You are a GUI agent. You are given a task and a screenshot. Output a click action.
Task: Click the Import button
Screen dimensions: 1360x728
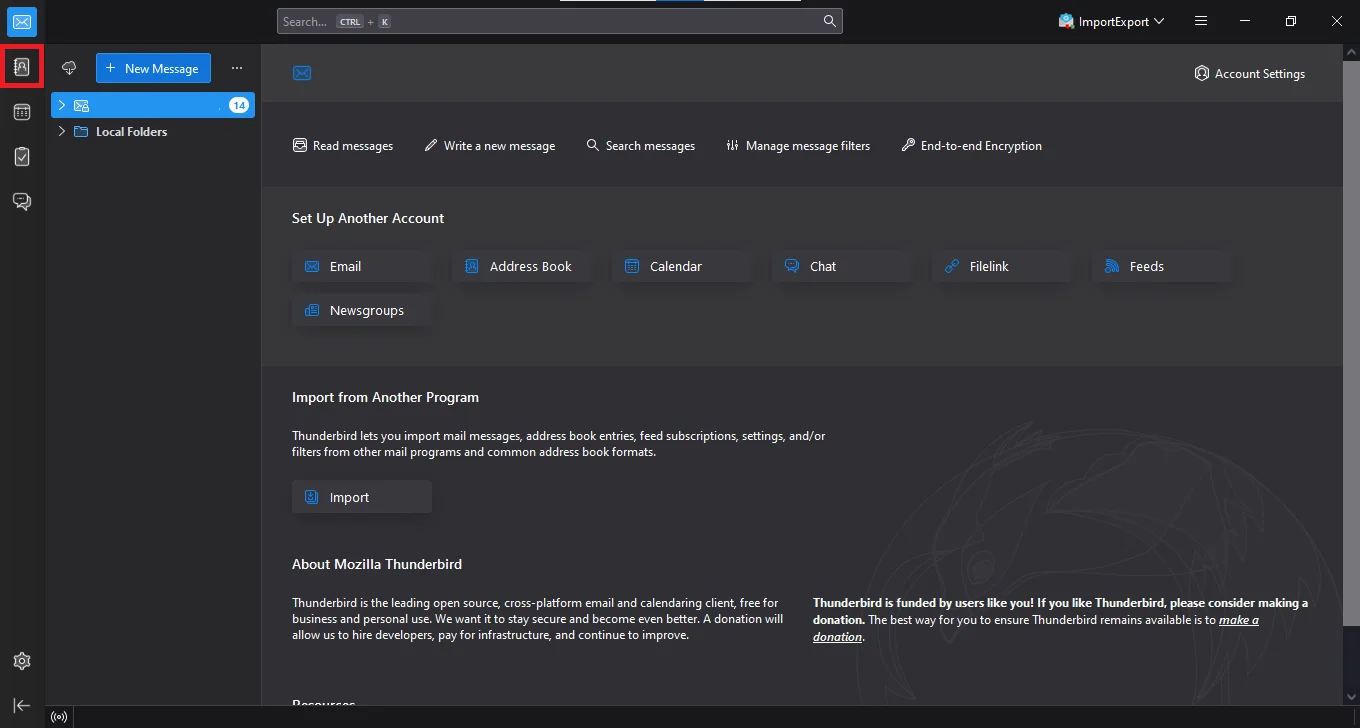[x=362, y=497]
